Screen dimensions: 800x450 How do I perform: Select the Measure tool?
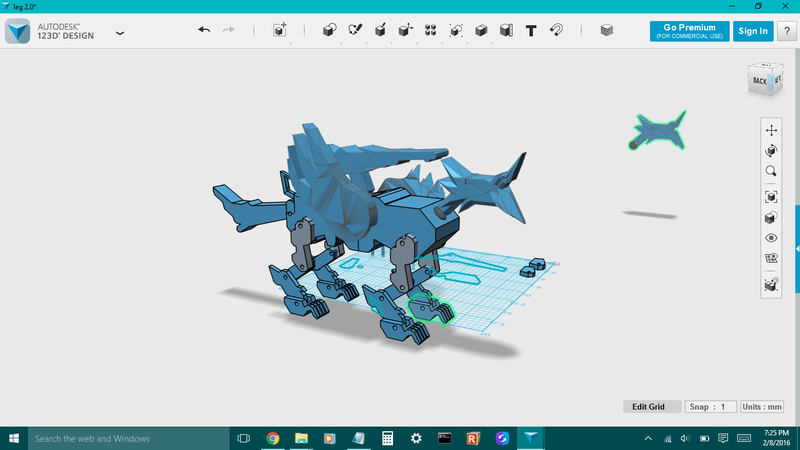coord(506,30)
